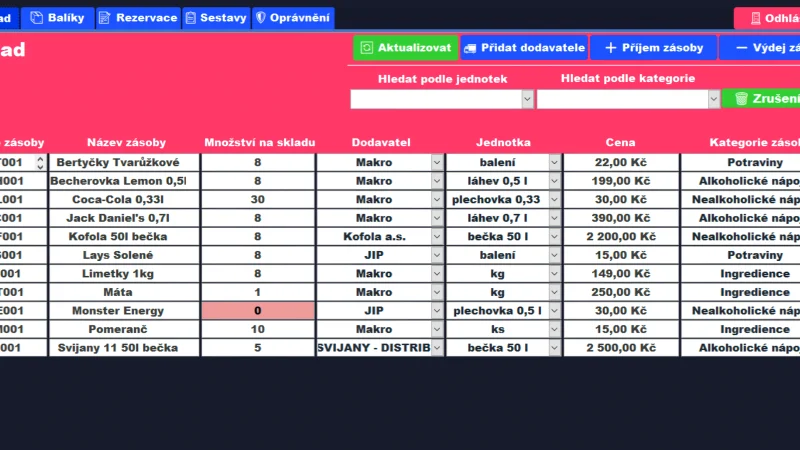Click quantity 1 for Máta

coord(258,292)
